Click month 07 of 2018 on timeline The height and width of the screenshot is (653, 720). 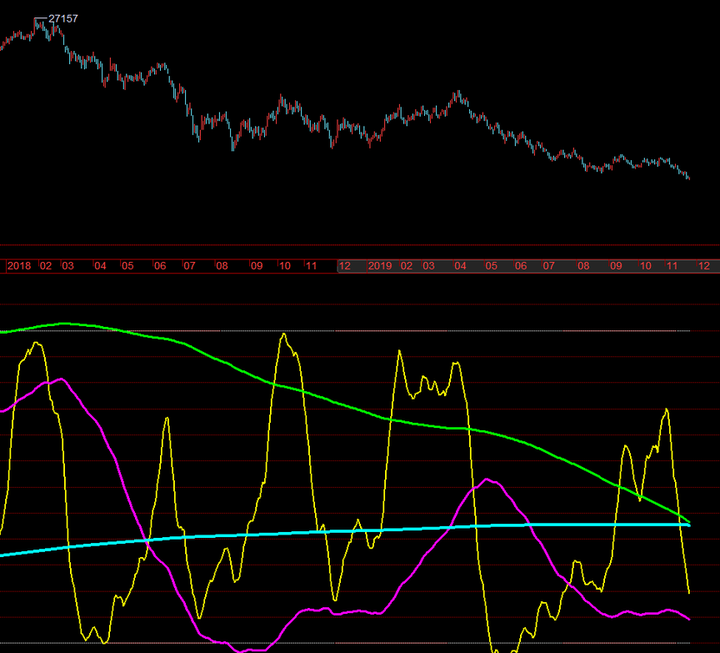189,266
